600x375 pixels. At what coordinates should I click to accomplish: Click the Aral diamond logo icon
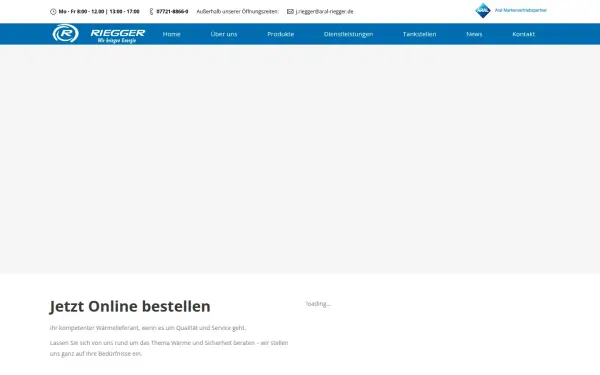[483, 10]
